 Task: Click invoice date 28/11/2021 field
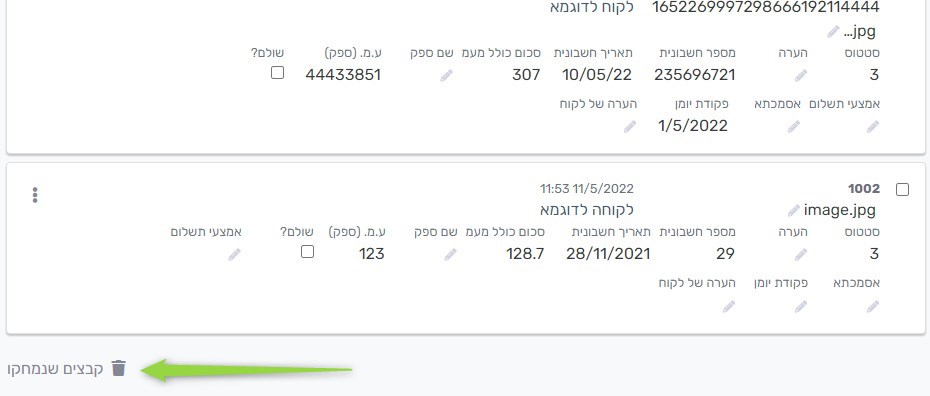tap(608, 254)
